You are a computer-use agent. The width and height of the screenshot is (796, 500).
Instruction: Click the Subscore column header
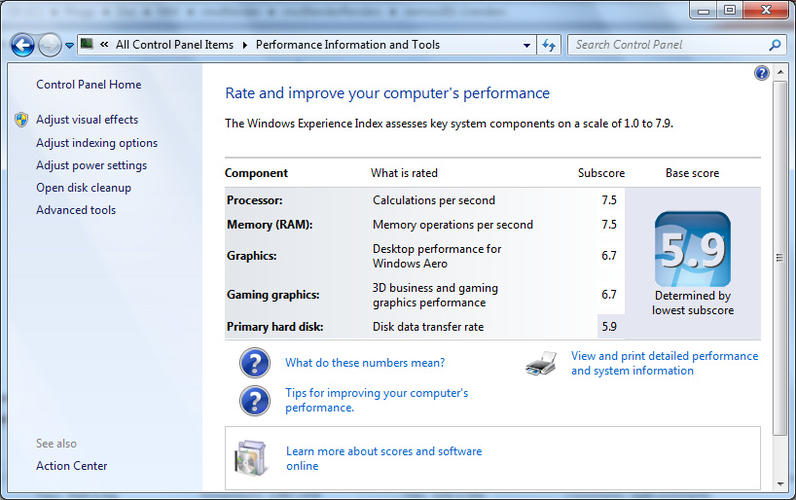tap(601, 173)
